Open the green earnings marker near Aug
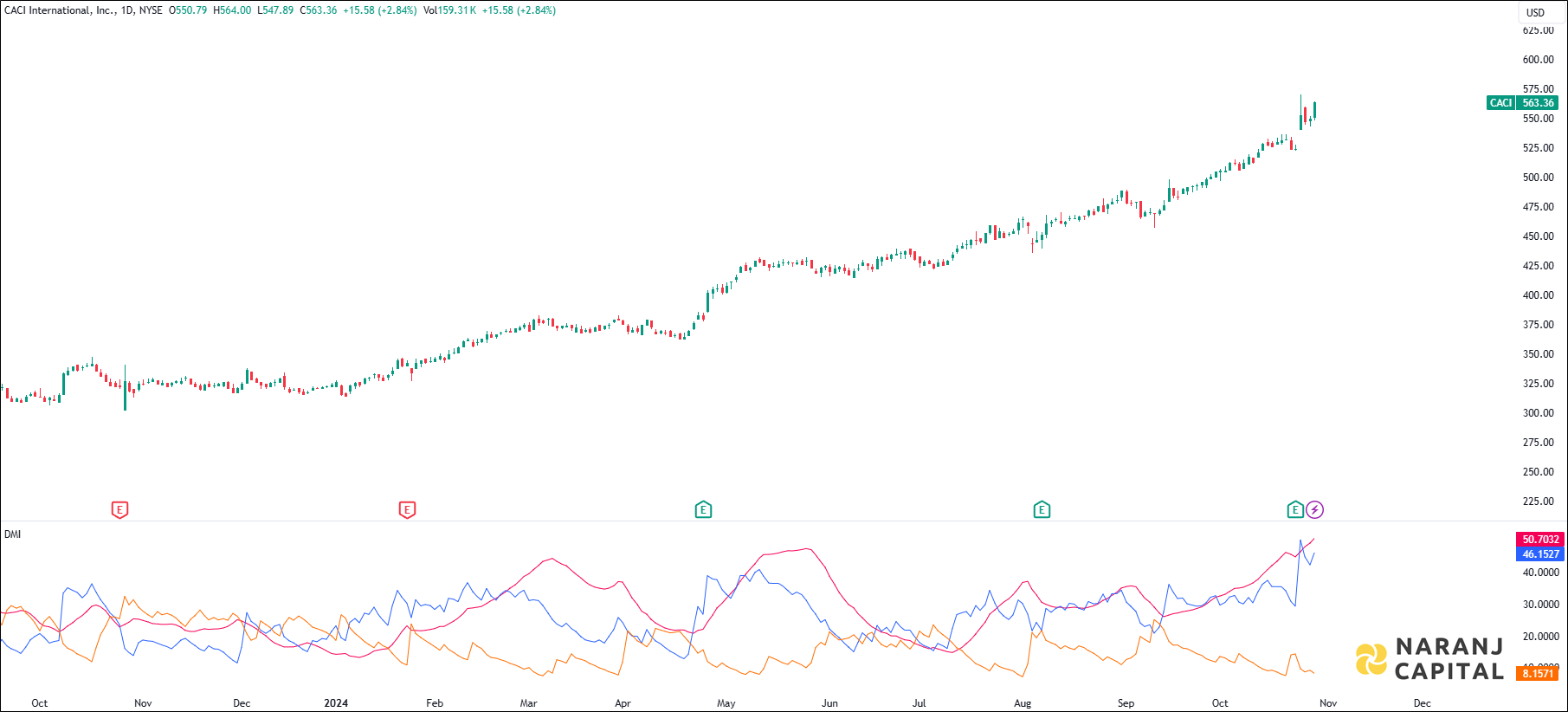Image resolution: width=1568 pixels, height=712 pixels. coord(1042,510)
